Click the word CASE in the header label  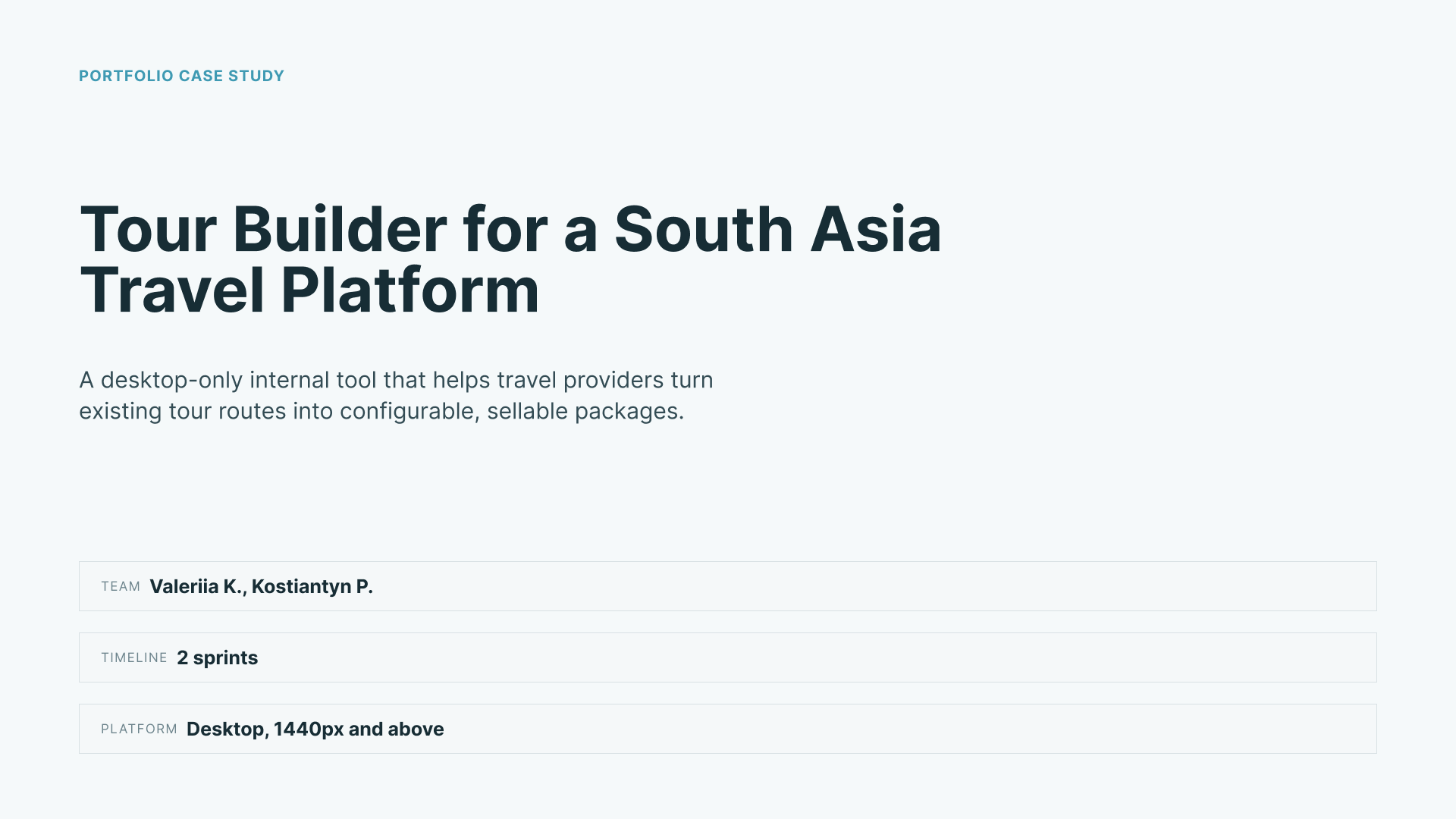pyautogui.click(x=201, y=76)
